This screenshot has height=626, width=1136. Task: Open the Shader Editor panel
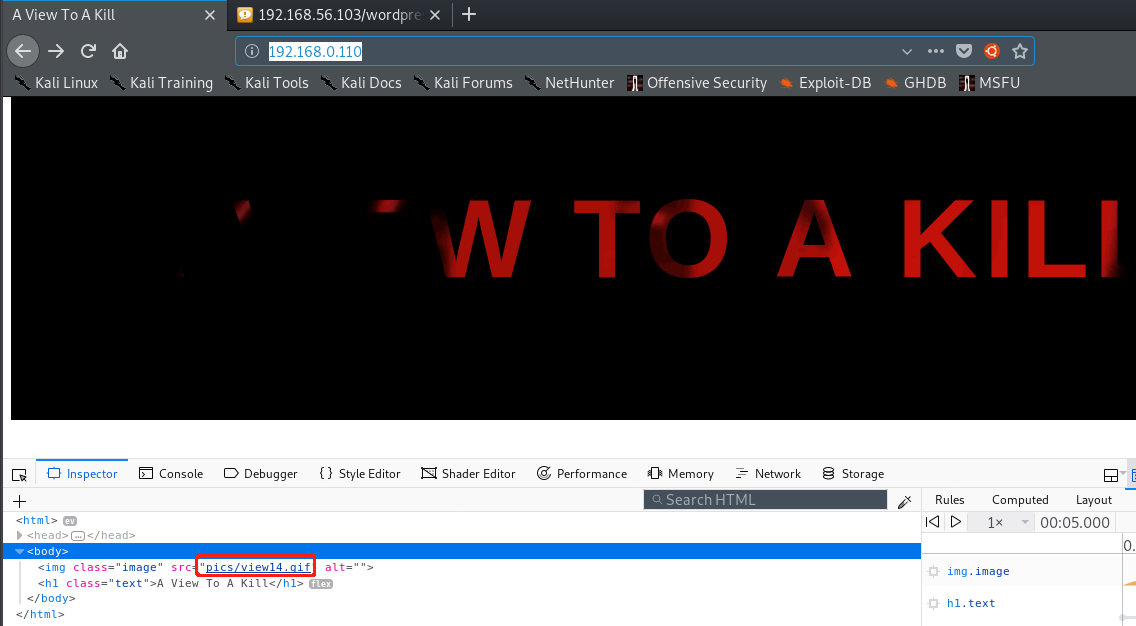468,473
